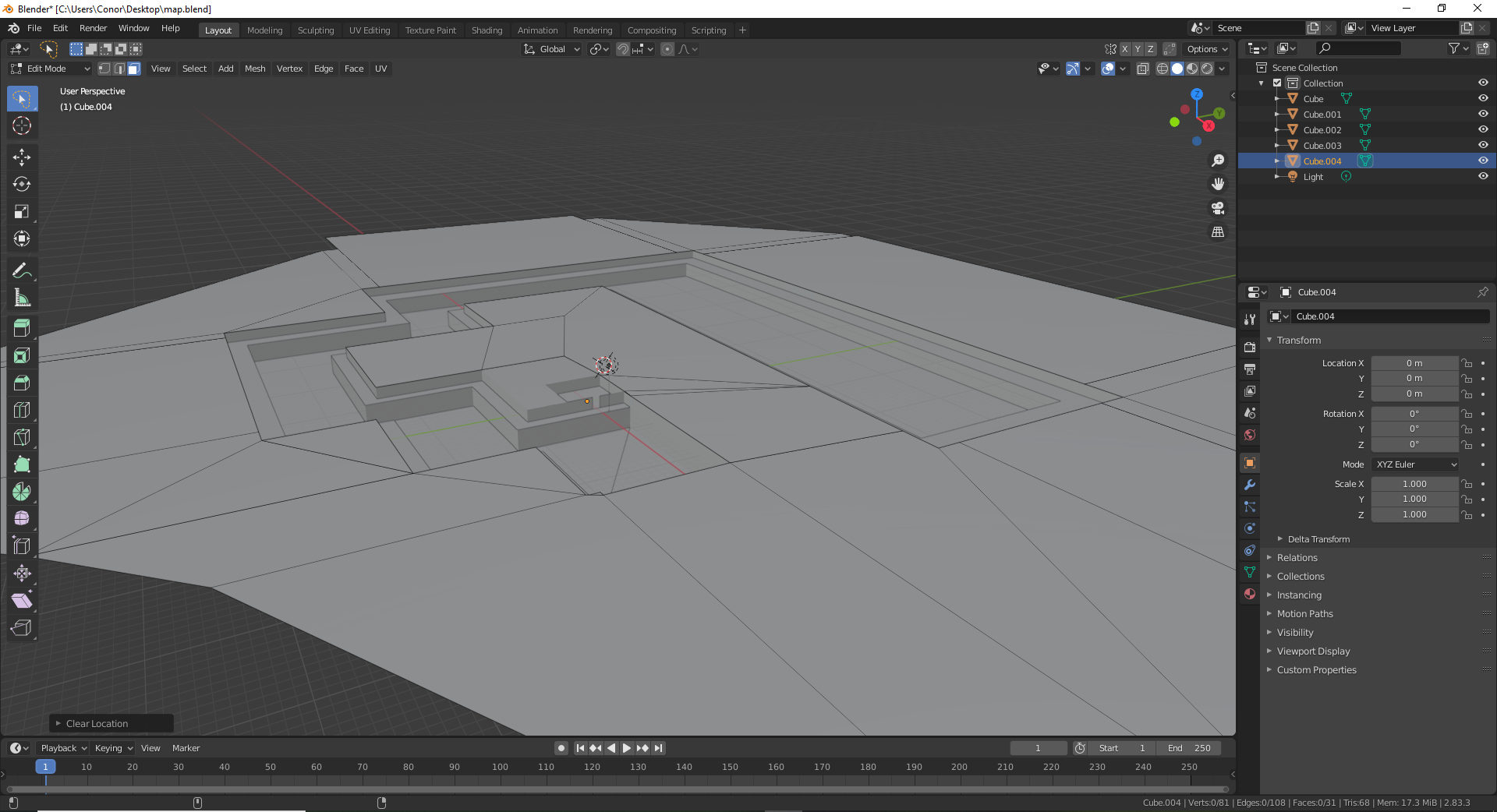
Task: Switch perspective/orthographic grid icon
Action: point(1218,232)
